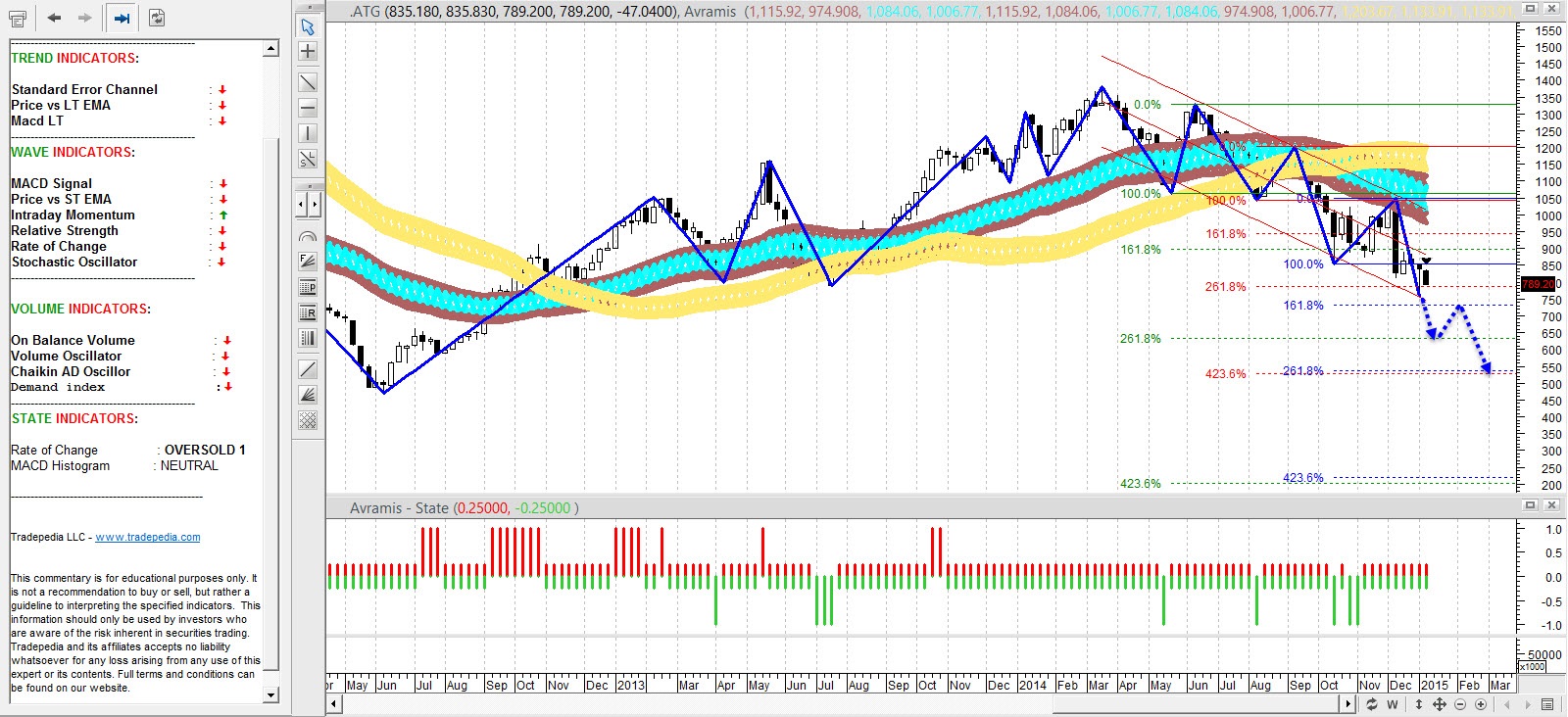Maximize the Avramis State indicator pane
Screen dimensions: 1568x717
coord(1530,505)
